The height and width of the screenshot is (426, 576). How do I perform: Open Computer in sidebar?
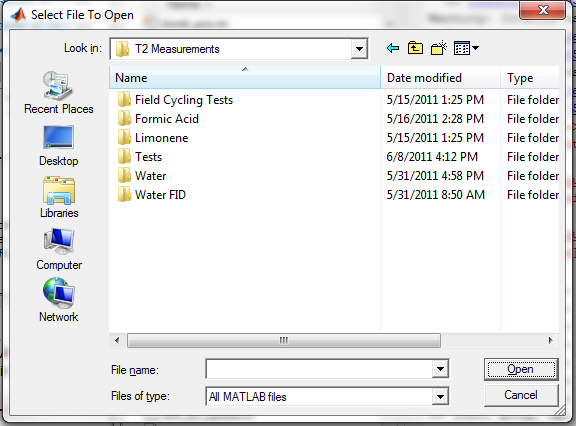coord(59,249)
